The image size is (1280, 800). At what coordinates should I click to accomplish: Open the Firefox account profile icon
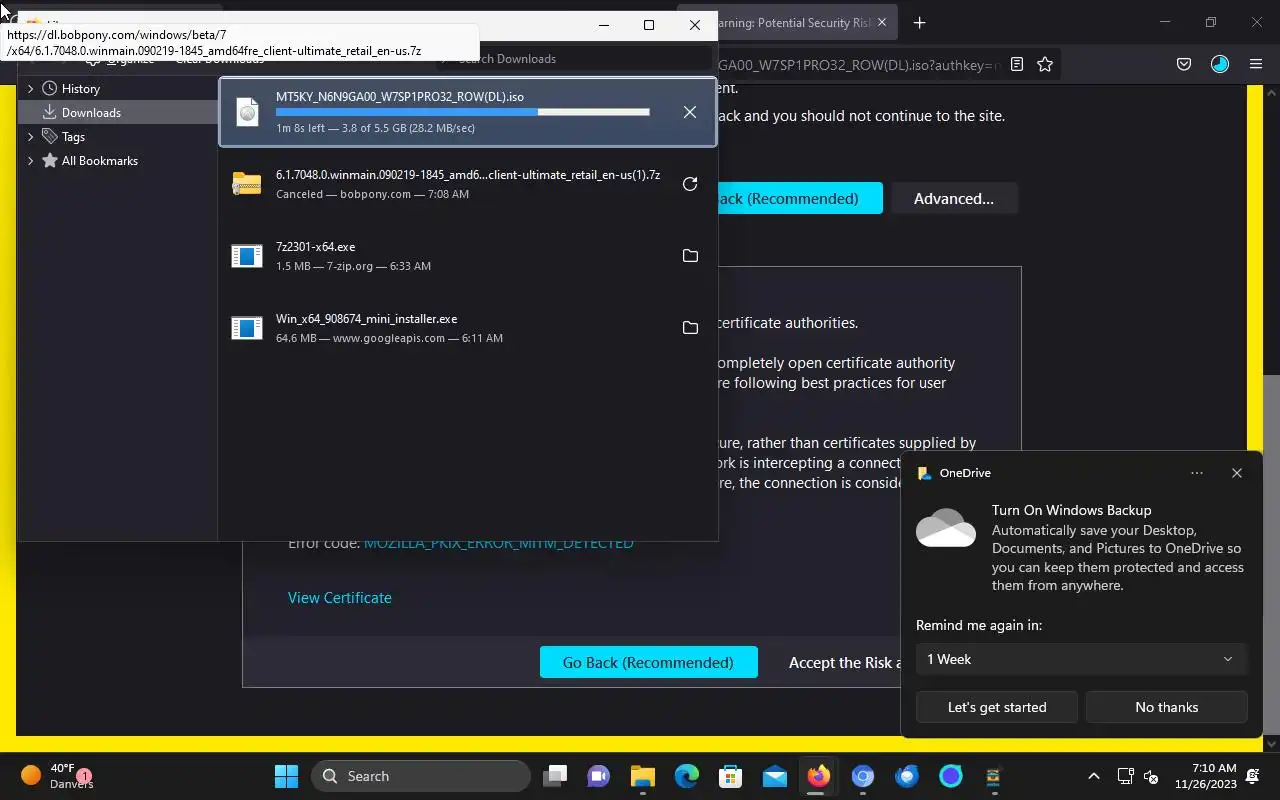pos(1220,64)
